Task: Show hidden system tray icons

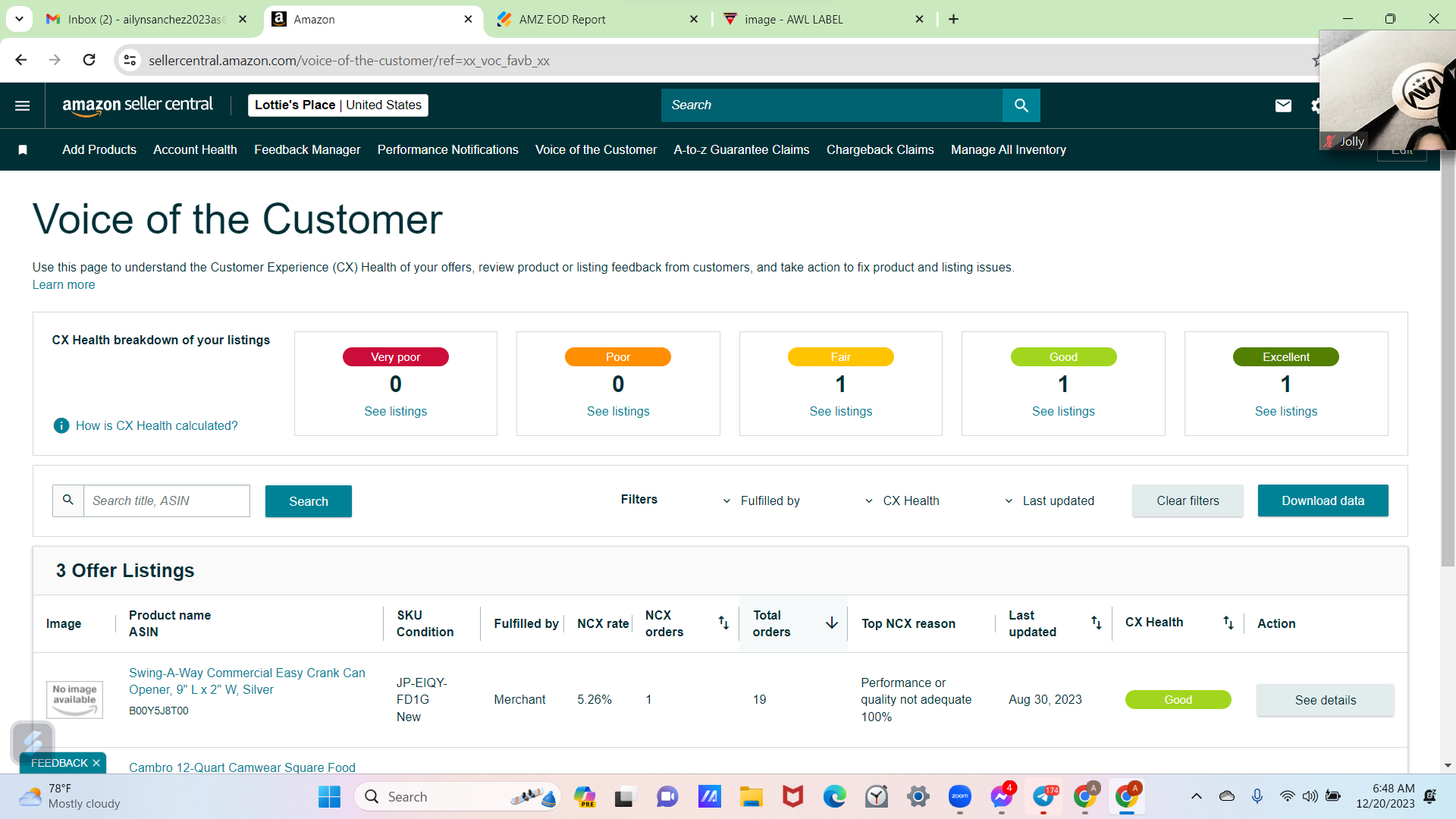Action: [x=1196, y=796]
